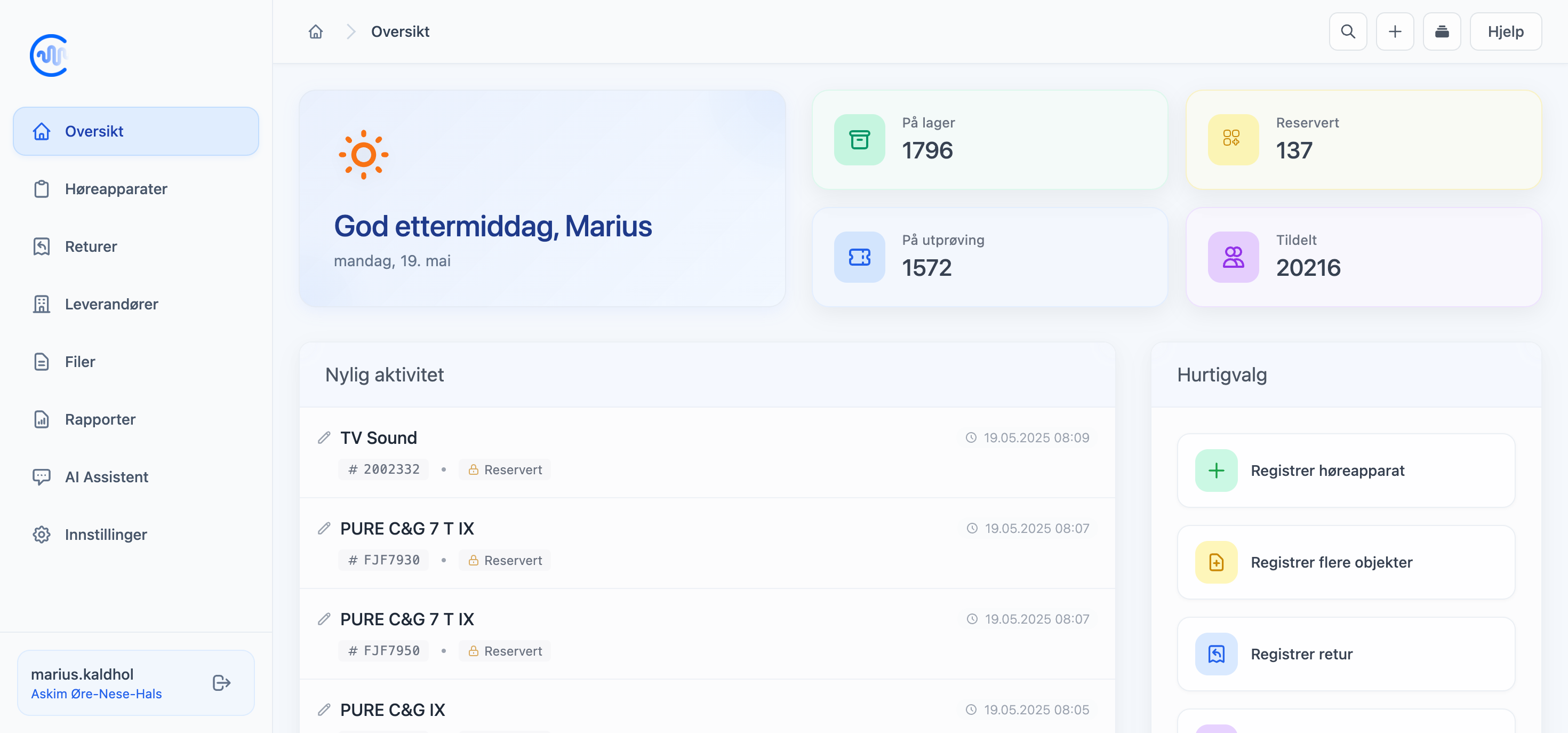Click the marius.kaldhol username
This screenshot has width=1568, height=733.
click(x=82, y=674)
